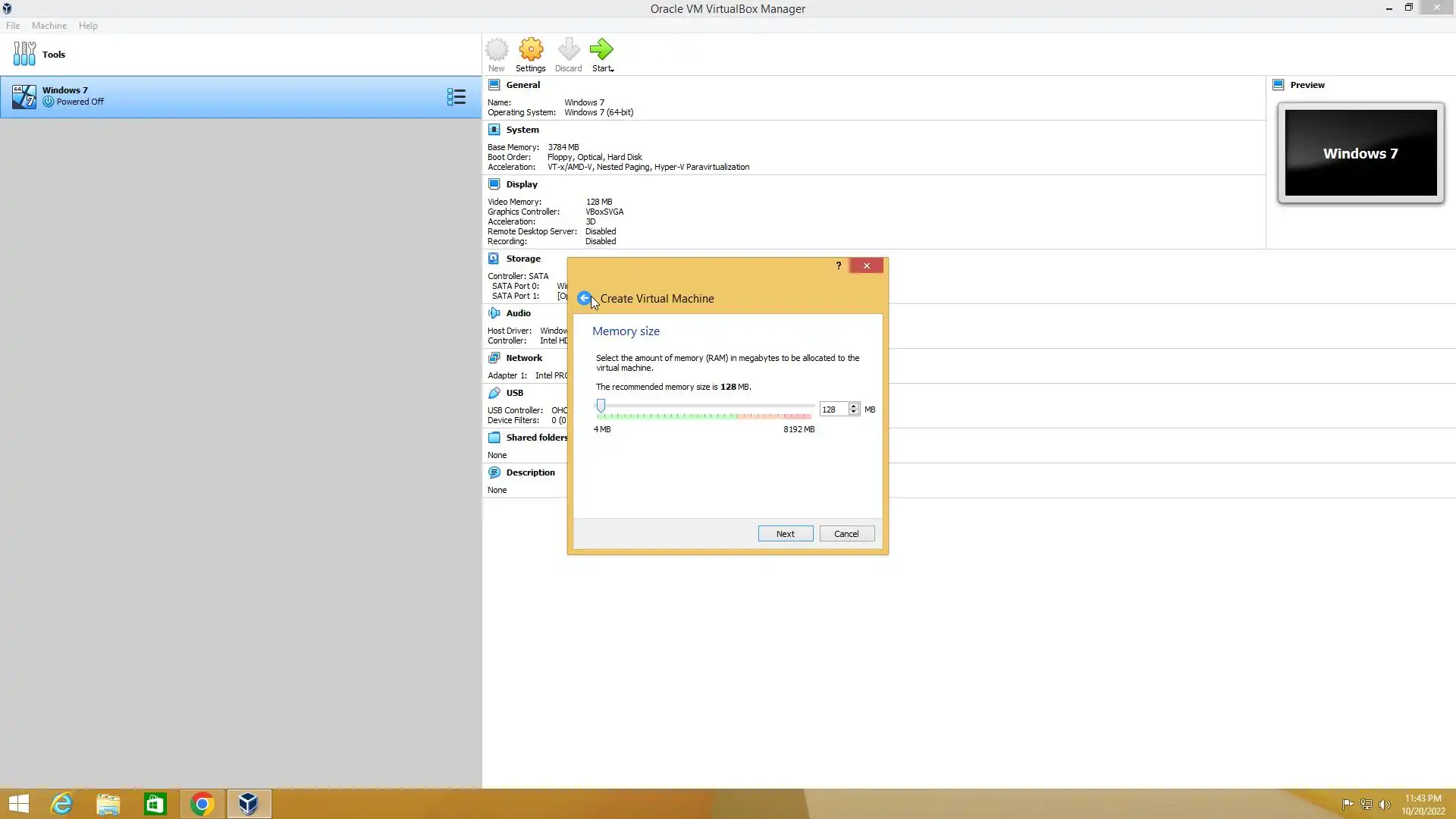Viewport: 1456px width, 819px height.
Task: Click Next in the wizard
Action: pyautogui.click(x=785, y=534)
